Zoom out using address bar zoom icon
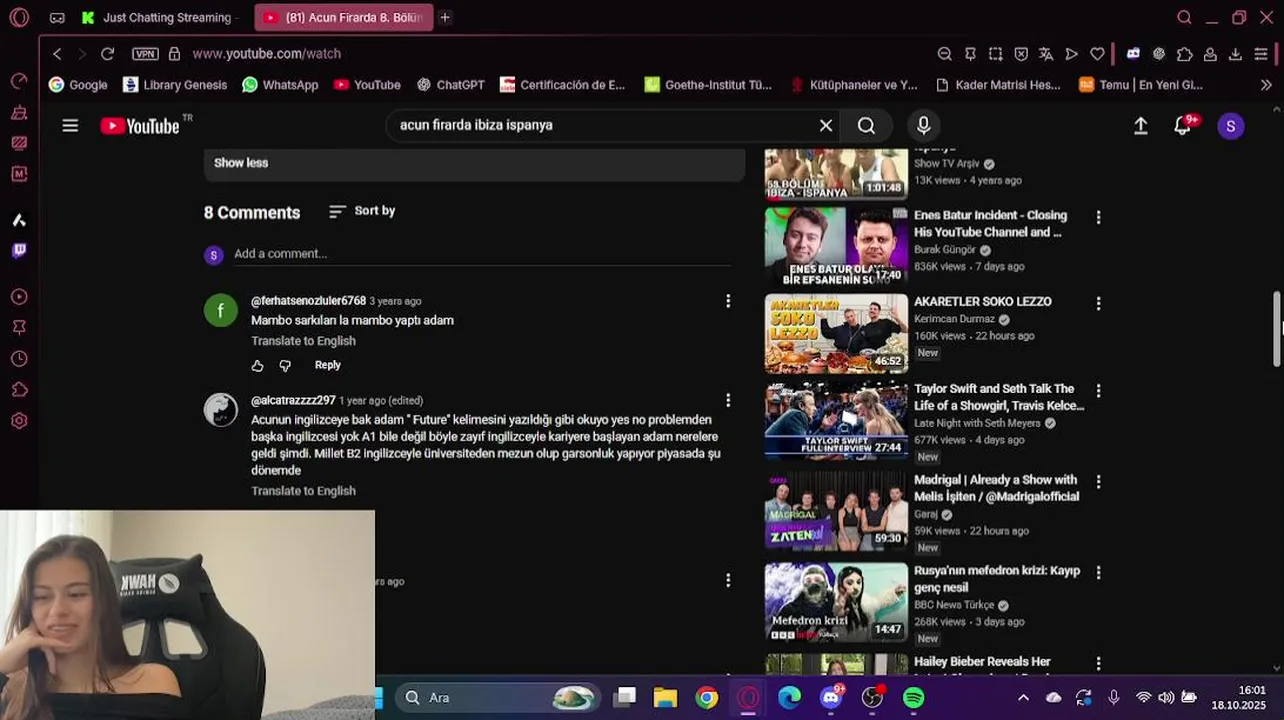Image resolution: width=1284 pixels, height=720 pixels. 945,54
